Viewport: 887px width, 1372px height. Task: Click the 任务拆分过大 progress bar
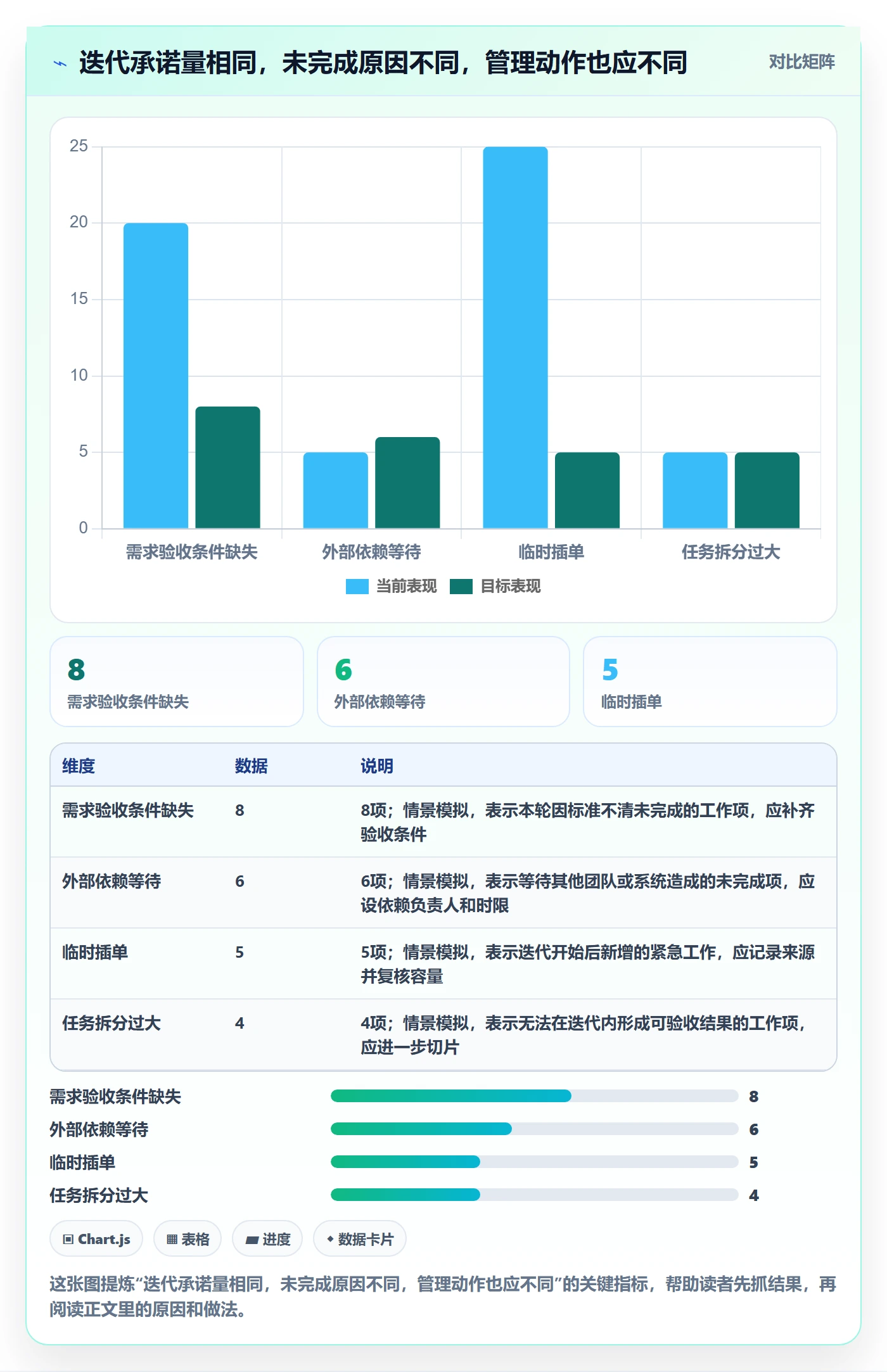click(535, 1195)
